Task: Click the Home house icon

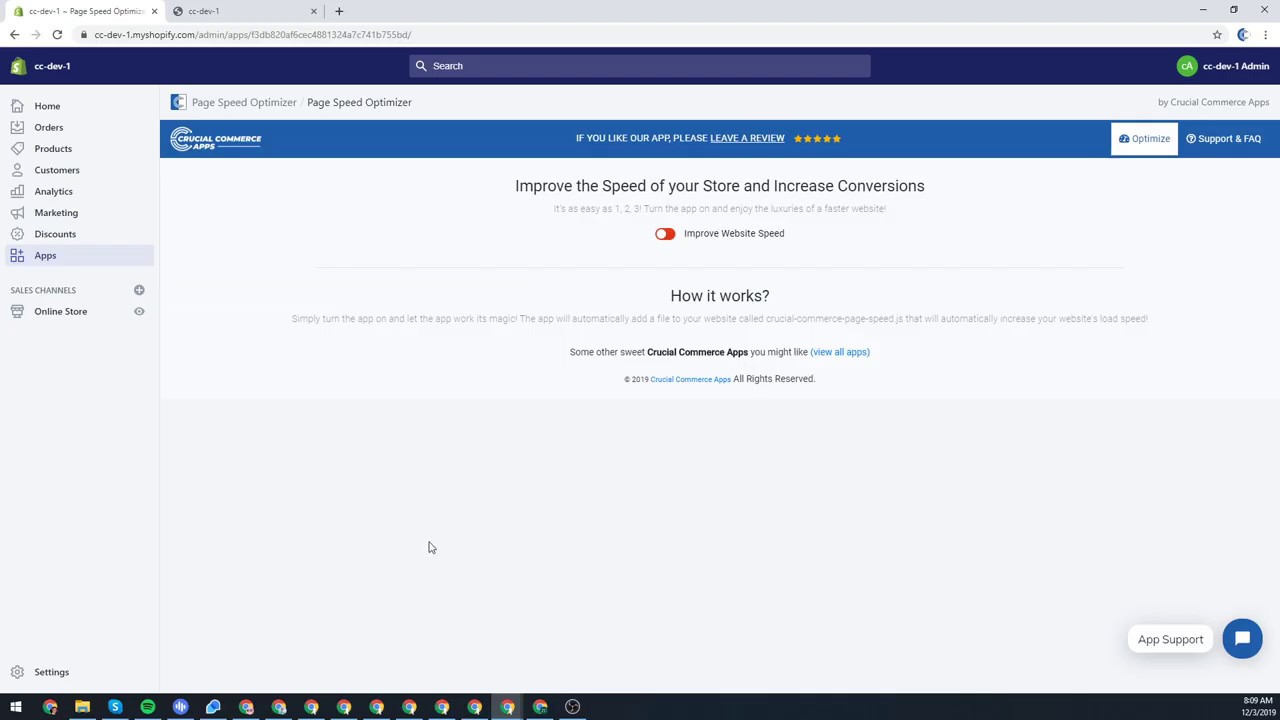Action: coord(17,106)
